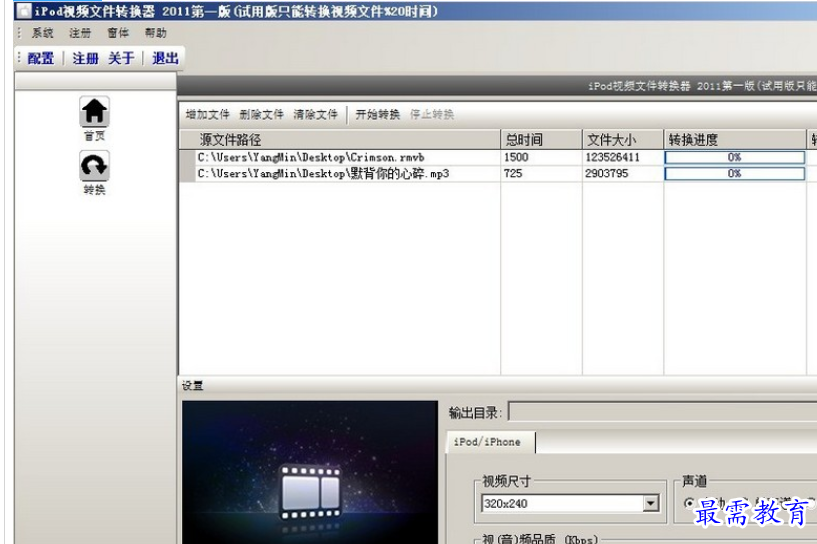Click 增加文件 to add a file
The image size is (817, 544).
coord(207,114)
